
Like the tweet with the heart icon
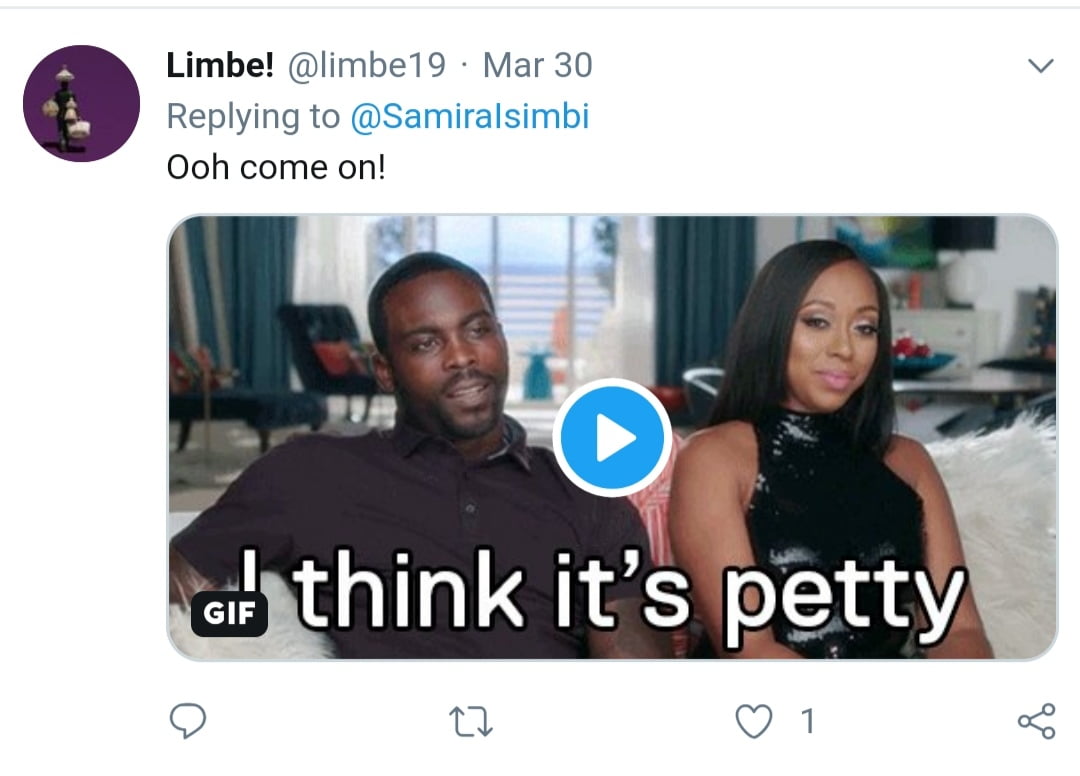[x=755, y=721]
